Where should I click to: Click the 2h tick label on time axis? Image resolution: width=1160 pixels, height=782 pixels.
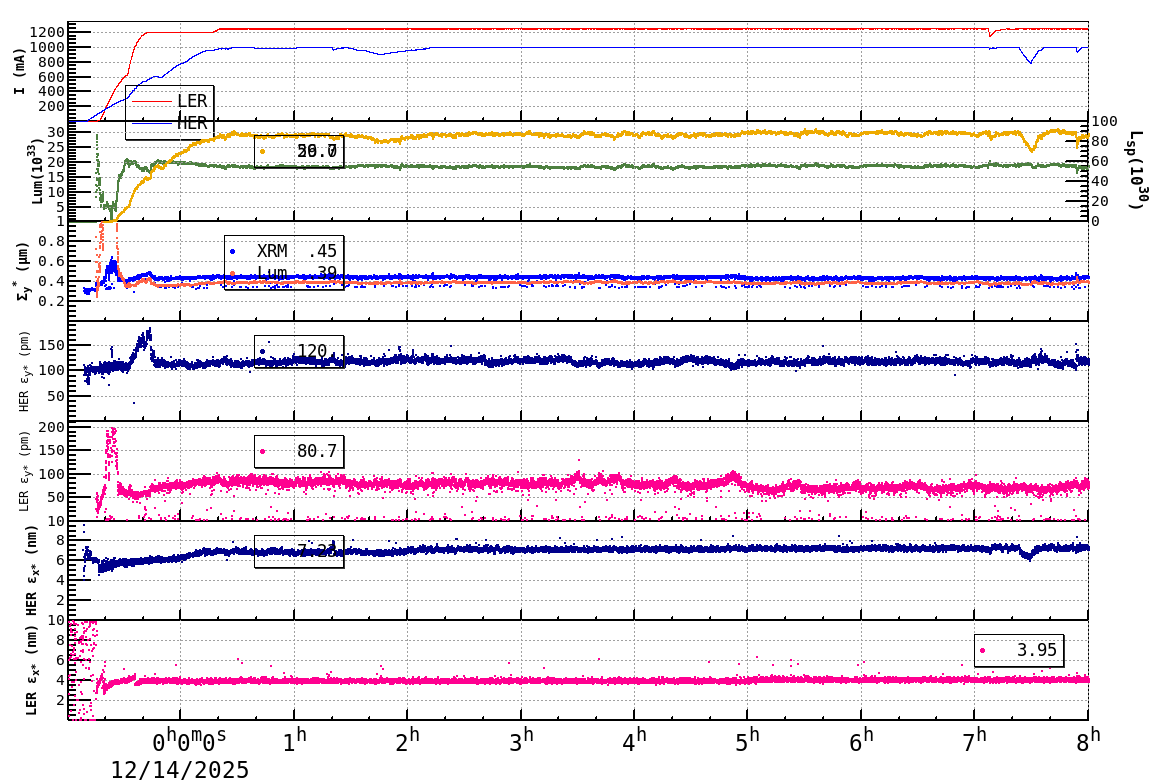click(x=408, y=741)
